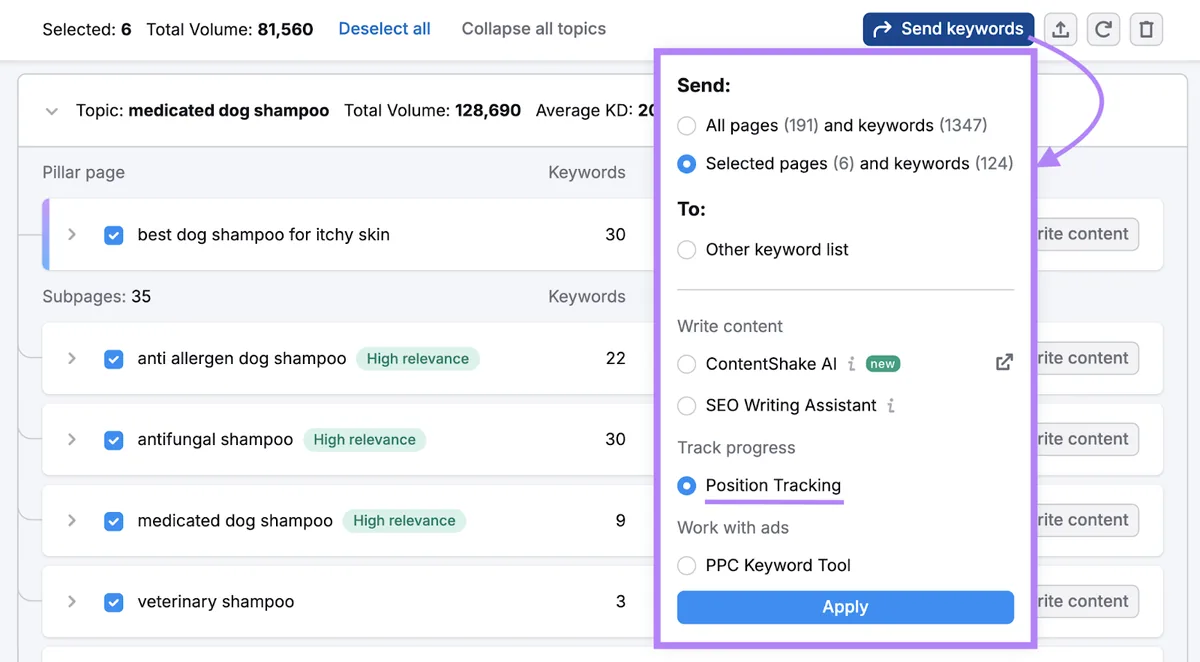Select Selected pages and keywords option

[x=687, y=164]
